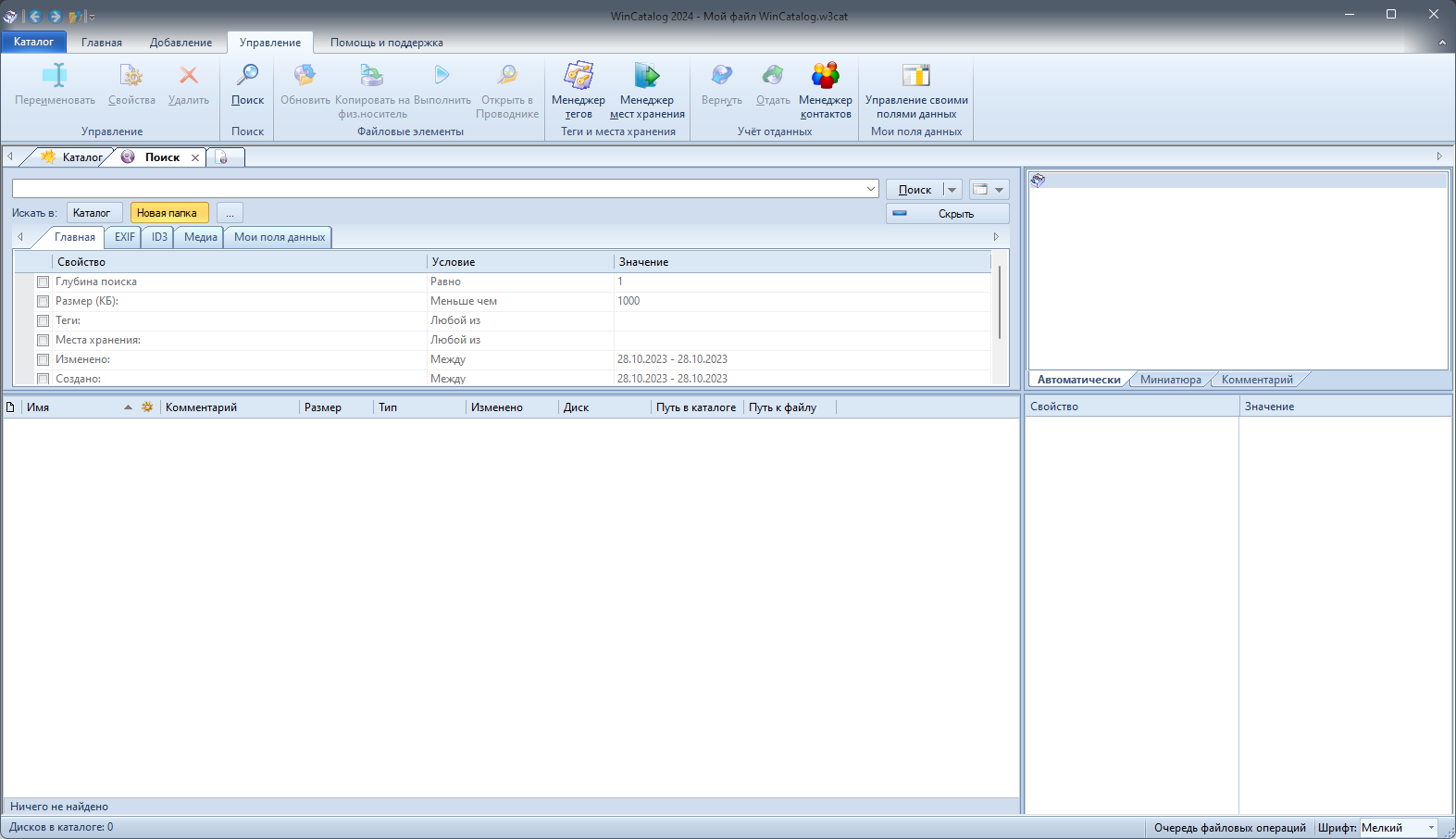Click the Удалить red X icon
The height and width of the screenshot is (839, 1456).
189,76
